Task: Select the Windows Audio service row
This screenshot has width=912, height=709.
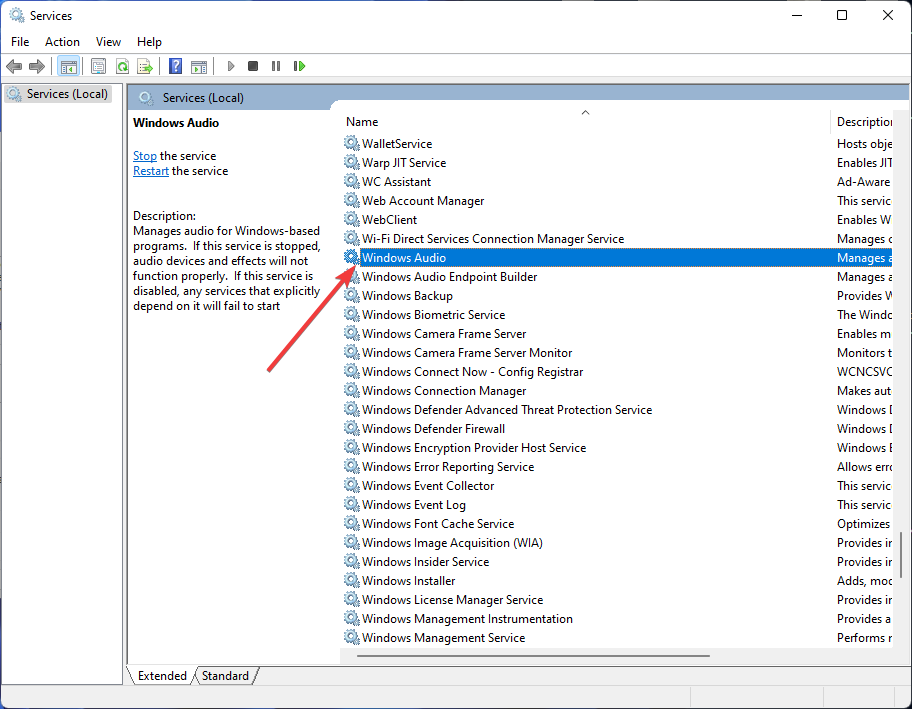Action: 618,258
